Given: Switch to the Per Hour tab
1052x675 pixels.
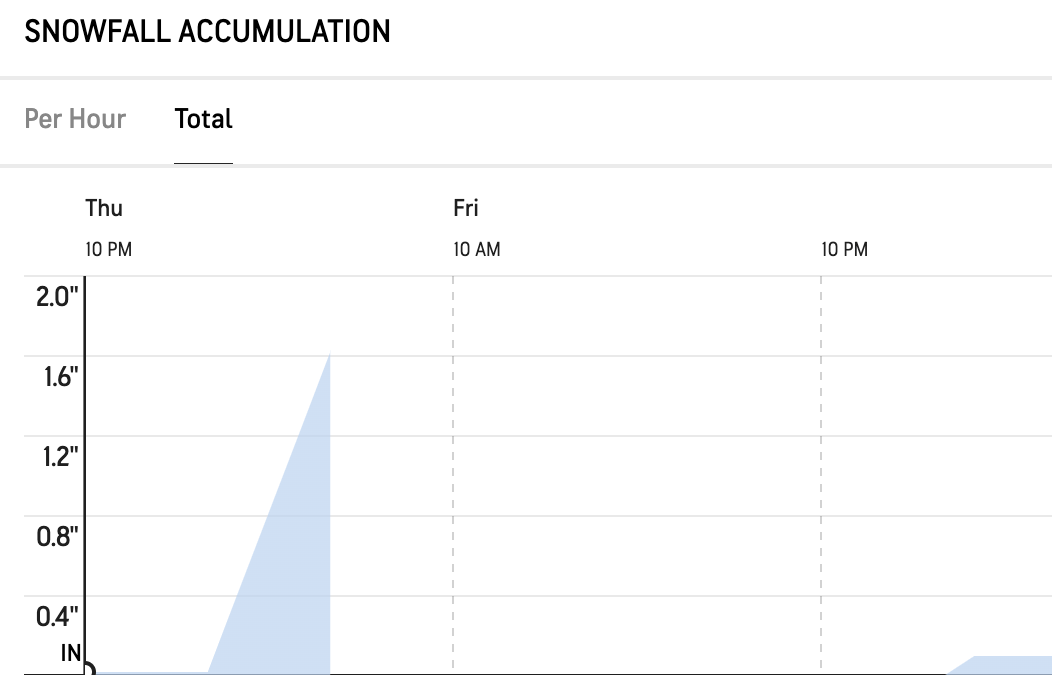Looking at the screenshot, I should click(75, 119).
